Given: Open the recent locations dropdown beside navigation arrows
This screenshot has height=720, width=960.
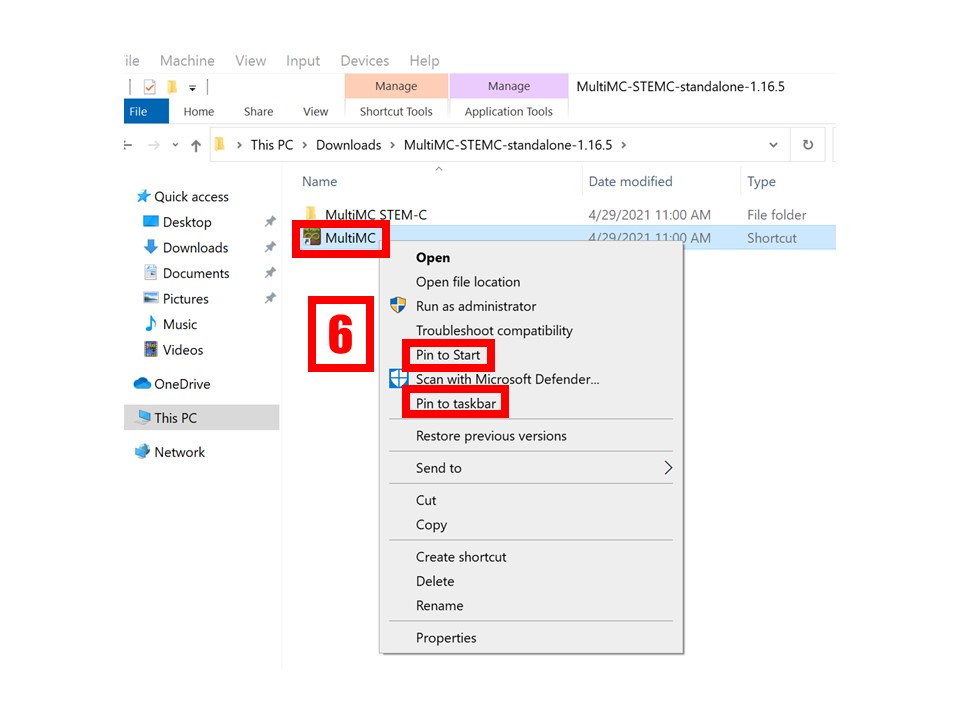Looking at the screenshot, I should pos(175,145).
